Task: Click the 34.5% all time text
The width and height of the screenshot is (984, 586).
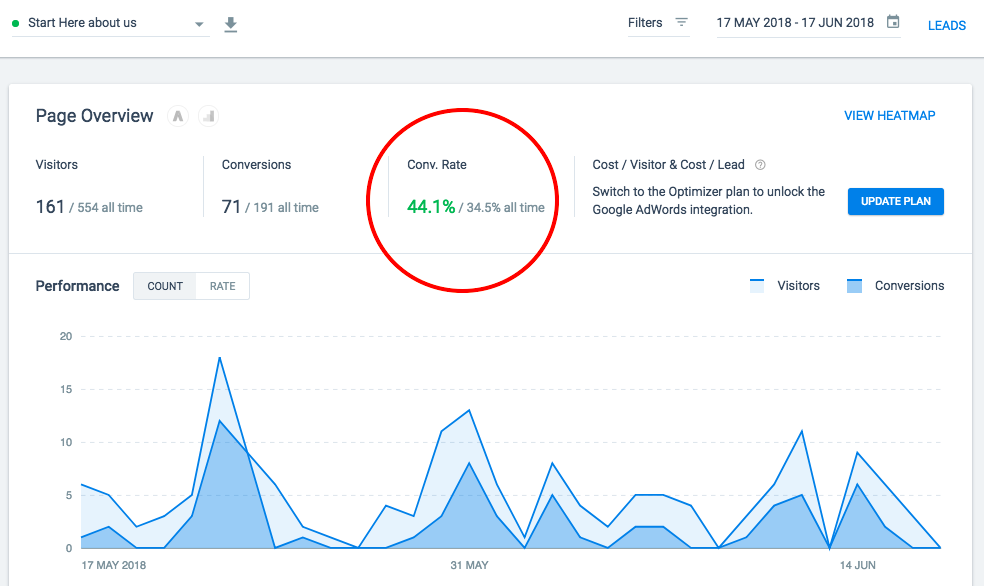Action: (x=505, y=208)
